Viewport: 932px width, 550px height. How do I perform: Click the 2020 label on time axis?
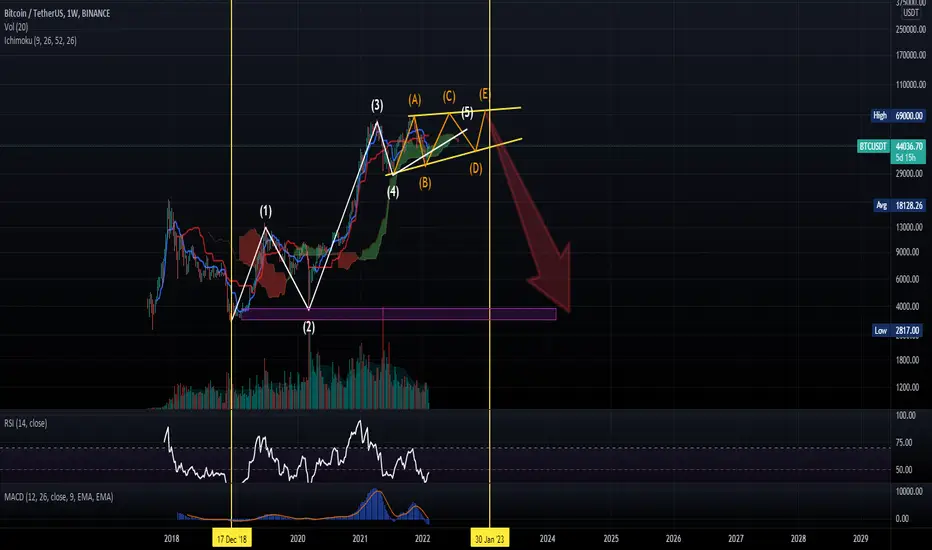point(298,539)
